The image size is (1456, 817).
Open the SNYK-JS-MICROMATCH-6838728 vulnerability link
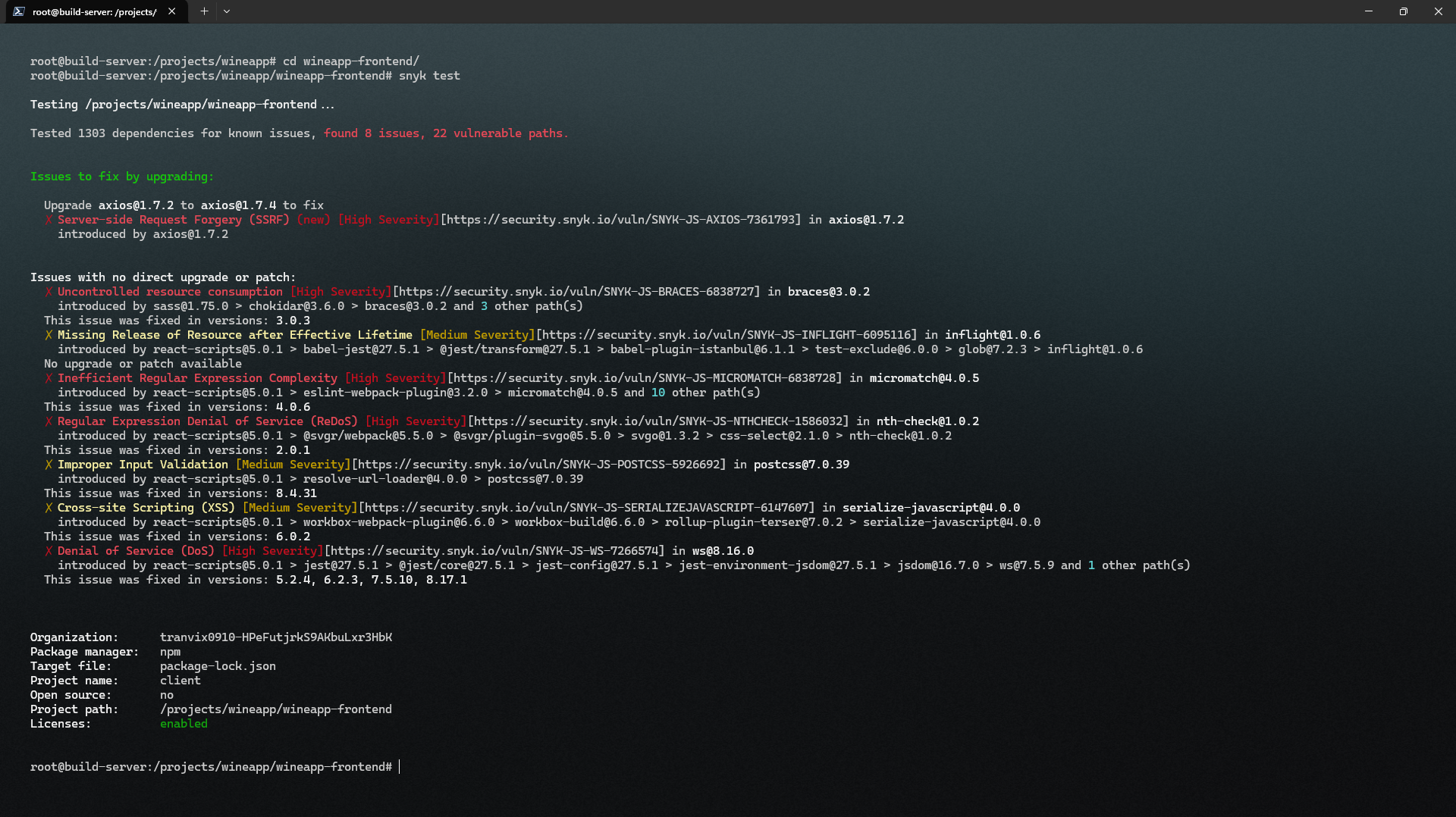[x=642, y=377]
